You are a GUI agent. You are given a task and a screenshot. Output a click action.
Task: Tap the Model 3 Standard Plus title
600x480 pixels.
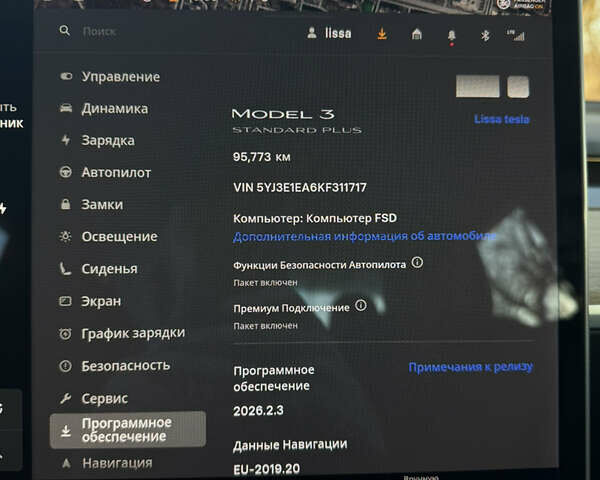(297, 121)
